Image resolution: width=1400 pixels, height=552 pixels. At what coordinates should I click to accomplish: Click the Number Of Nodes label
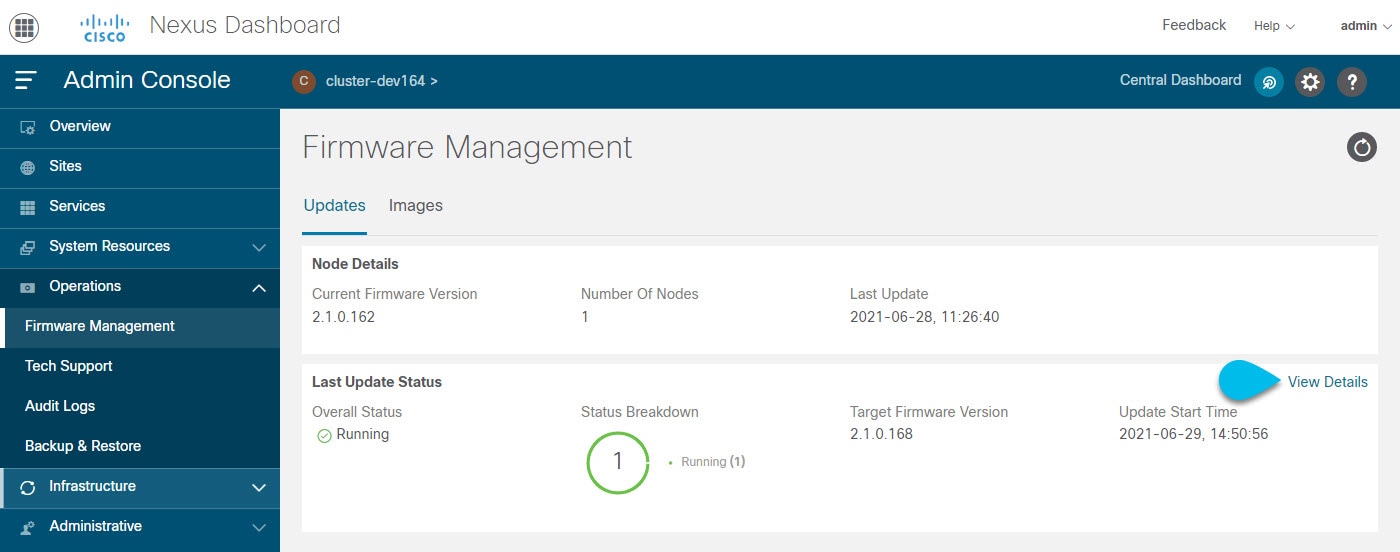point(640,294)
